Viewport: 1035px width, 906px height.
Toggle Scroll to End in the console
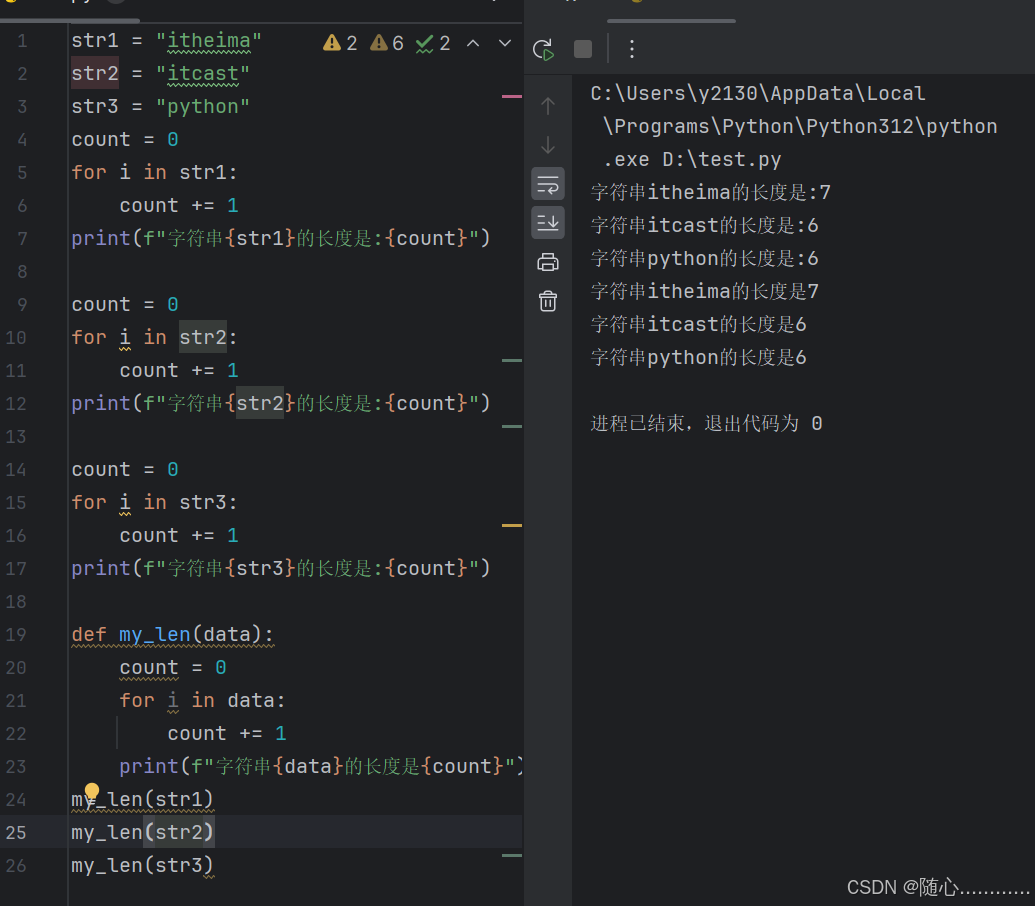coord(548,223)
